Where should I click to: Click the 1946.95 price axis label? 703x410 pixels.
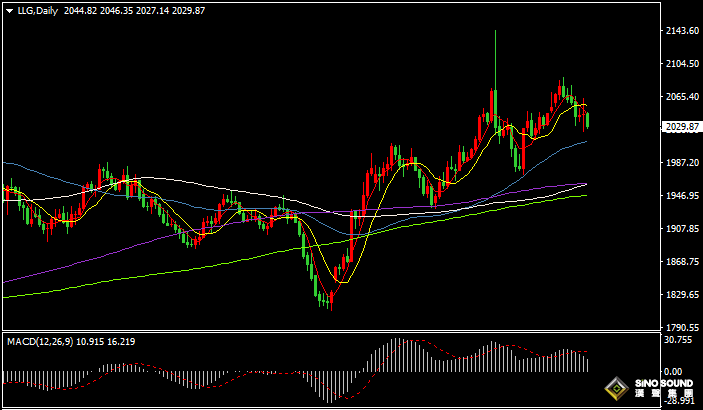coord(681,196)
